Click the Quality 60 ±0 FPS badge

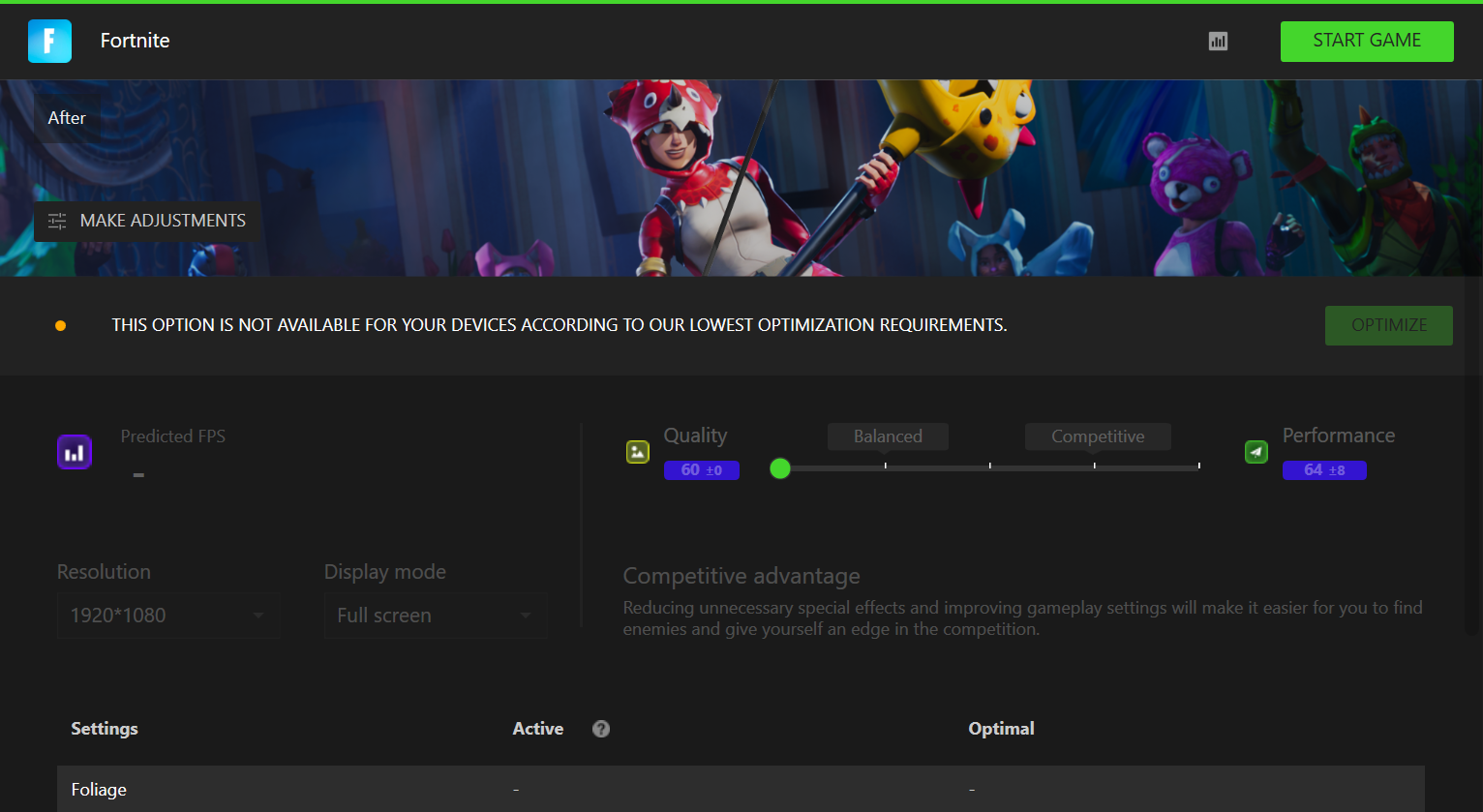pos(702,470)
